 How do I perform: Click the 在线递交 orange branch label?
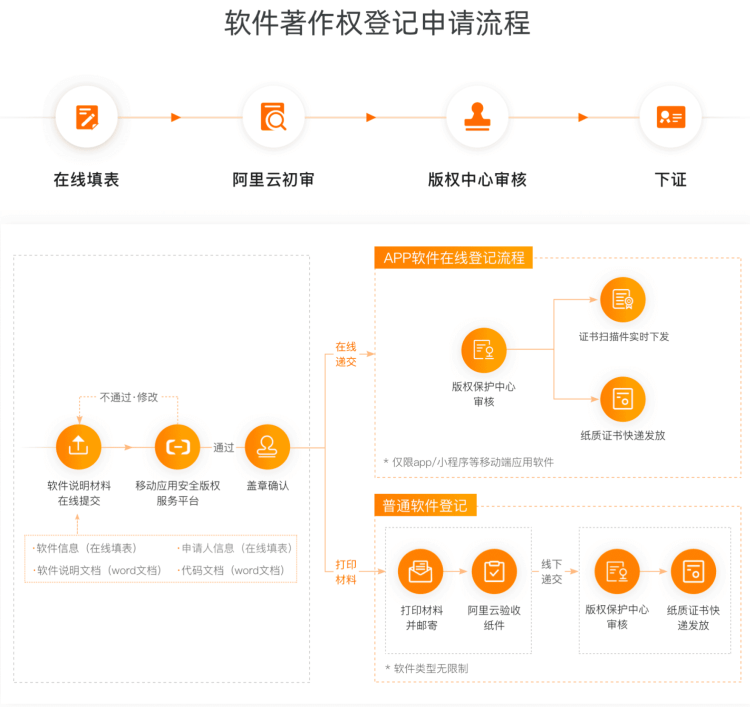[x=346, y=354]
